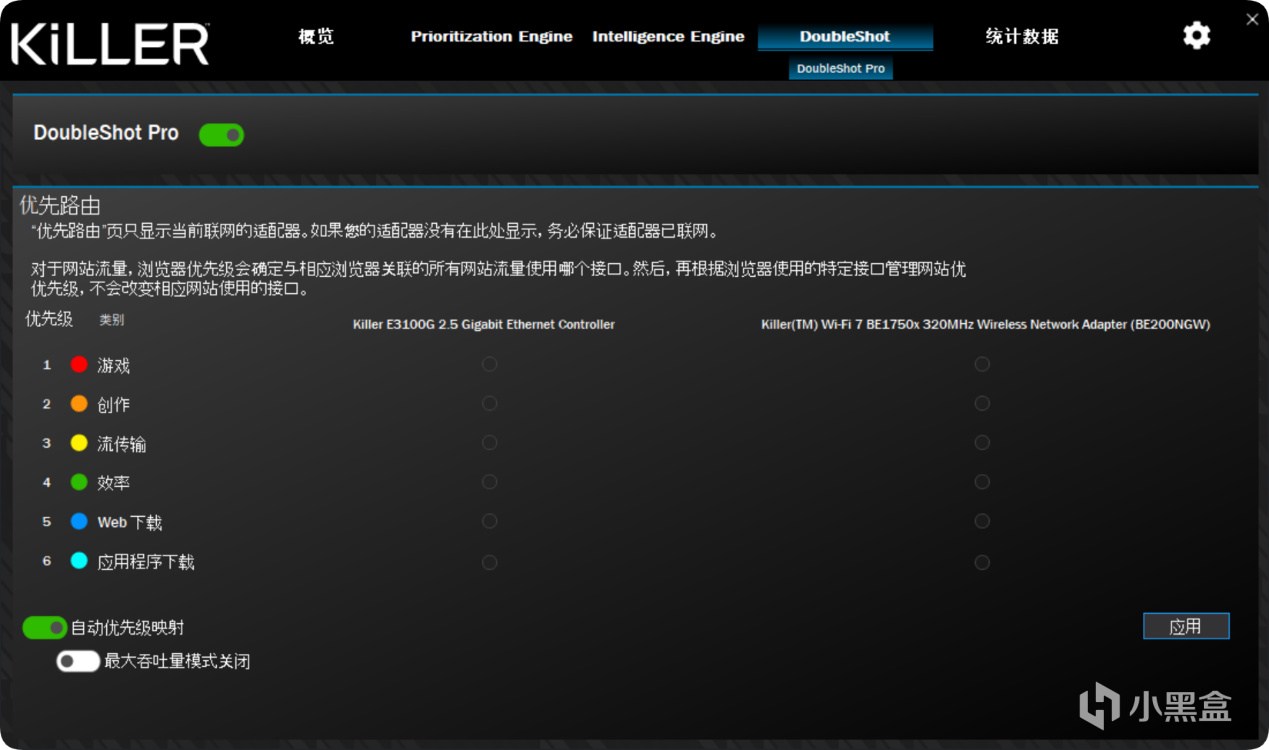Viewport: 1269px width, 750px height.
Task: Select Ethernet radio for 效率
Action: tap(489, 482)
